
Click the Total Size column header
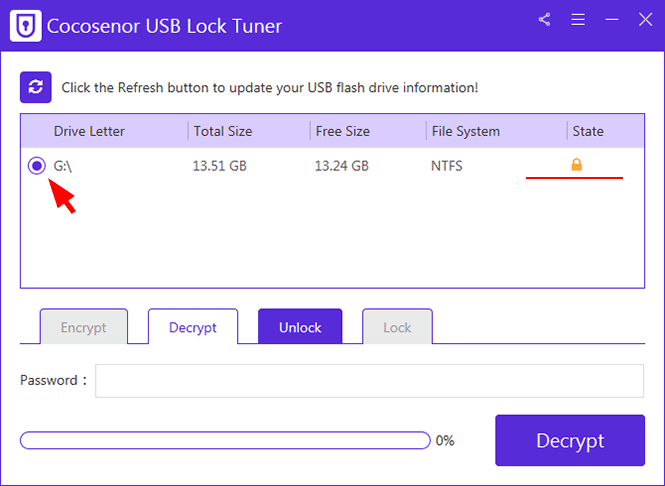click(x=223, y=131)
